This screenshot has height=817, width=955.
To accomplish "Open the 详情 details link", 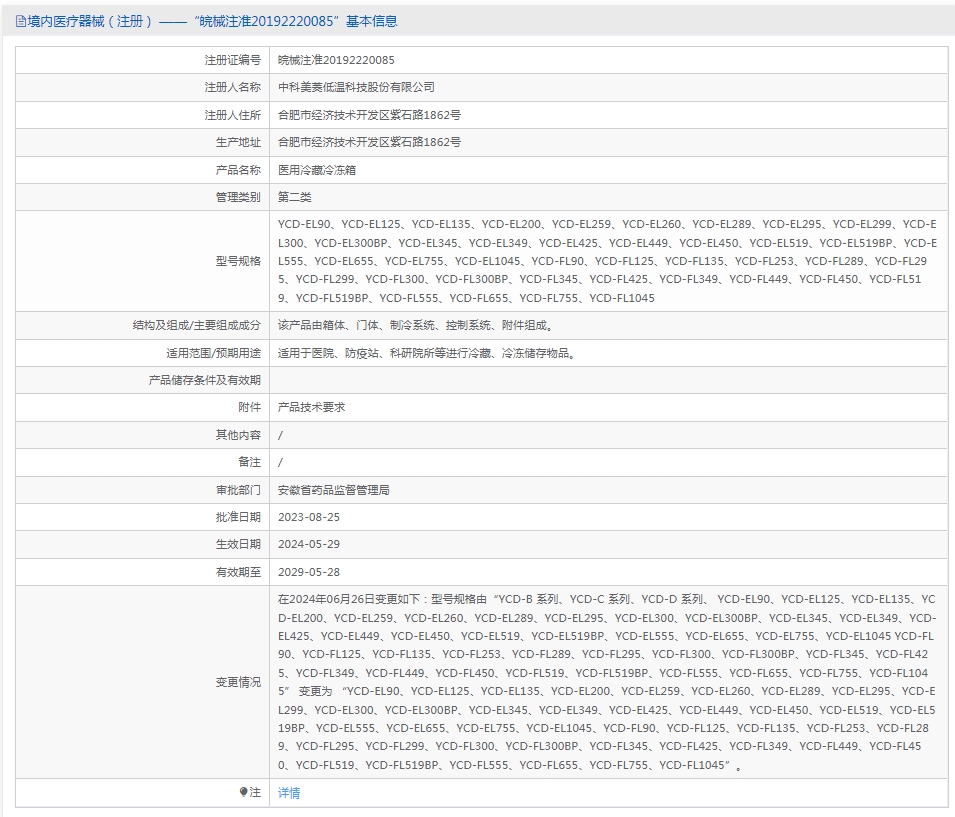I will (289, 793).
